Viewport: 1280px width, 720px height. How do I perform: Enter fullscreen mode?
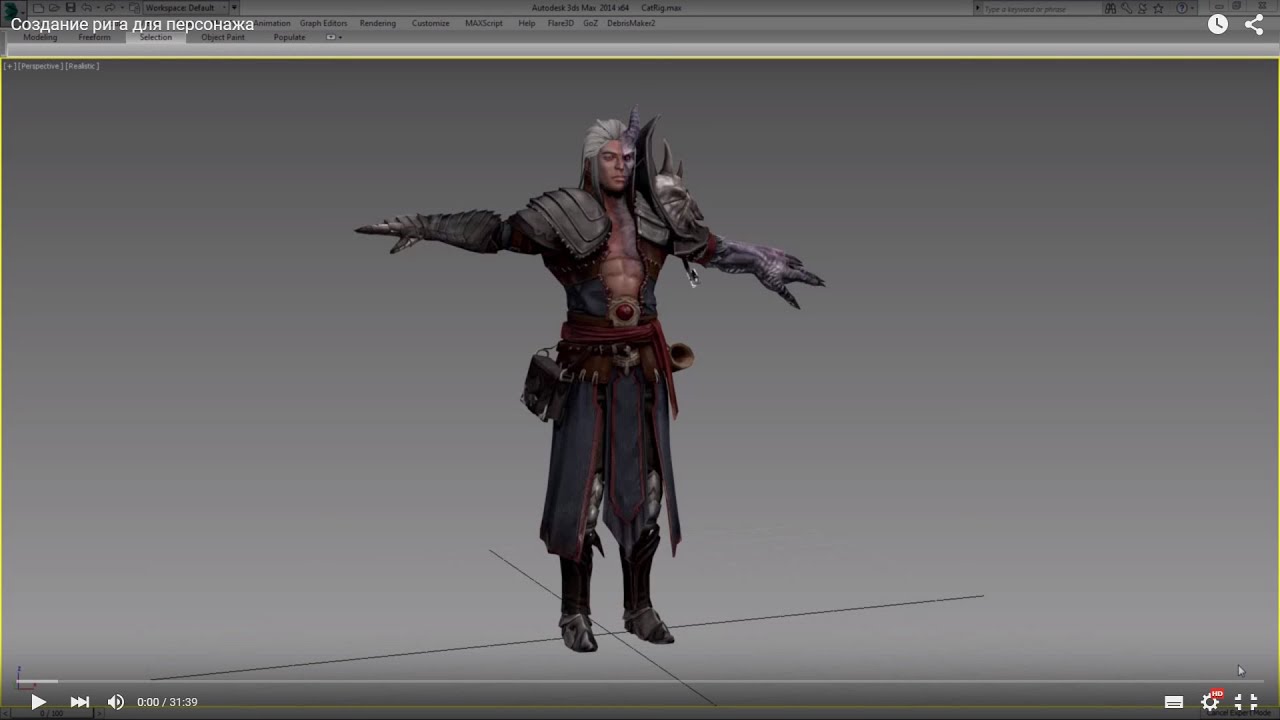point(1246,702)
